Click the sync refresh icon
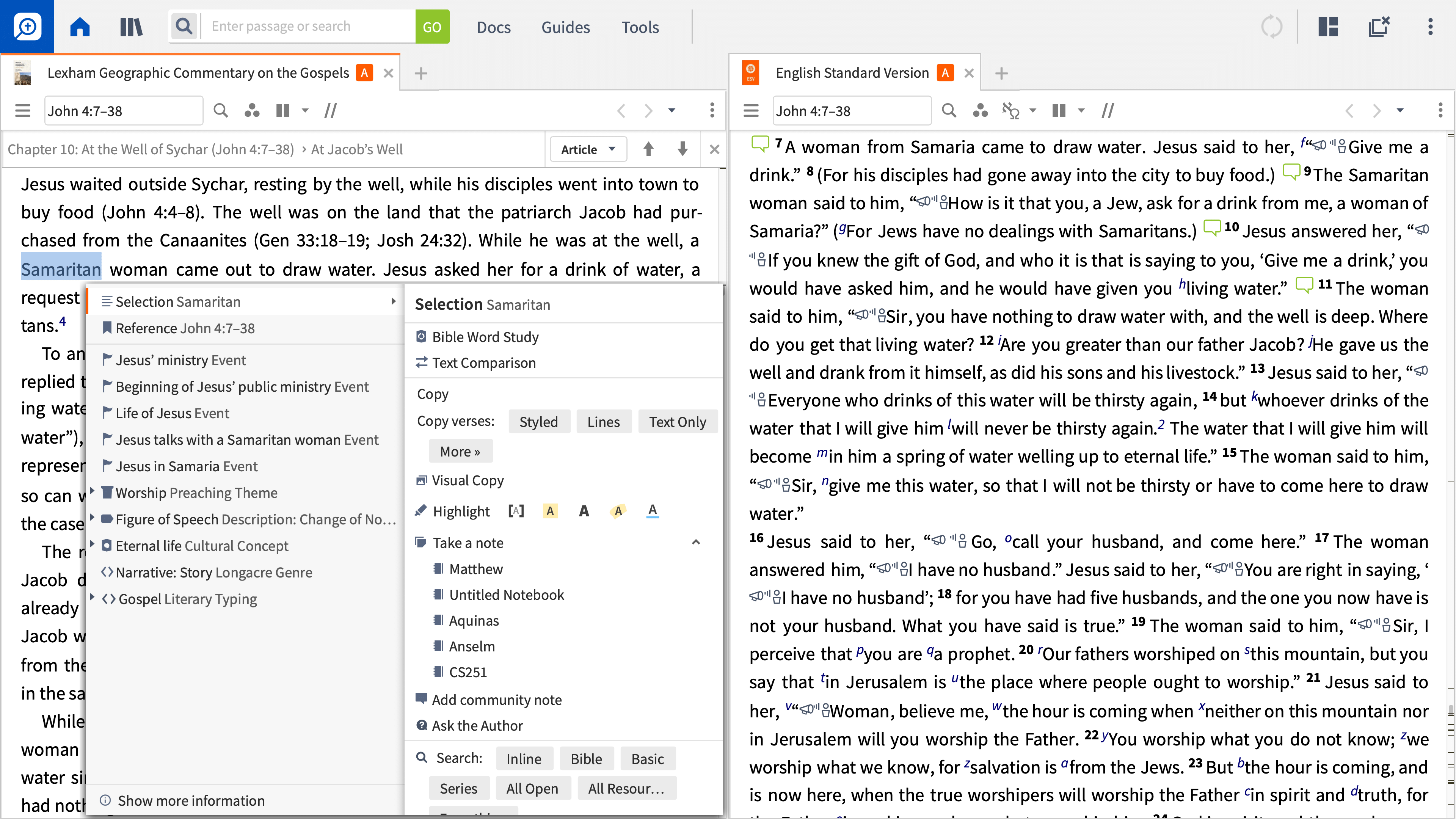The image size is (1456, 819). click(1272, 27)
